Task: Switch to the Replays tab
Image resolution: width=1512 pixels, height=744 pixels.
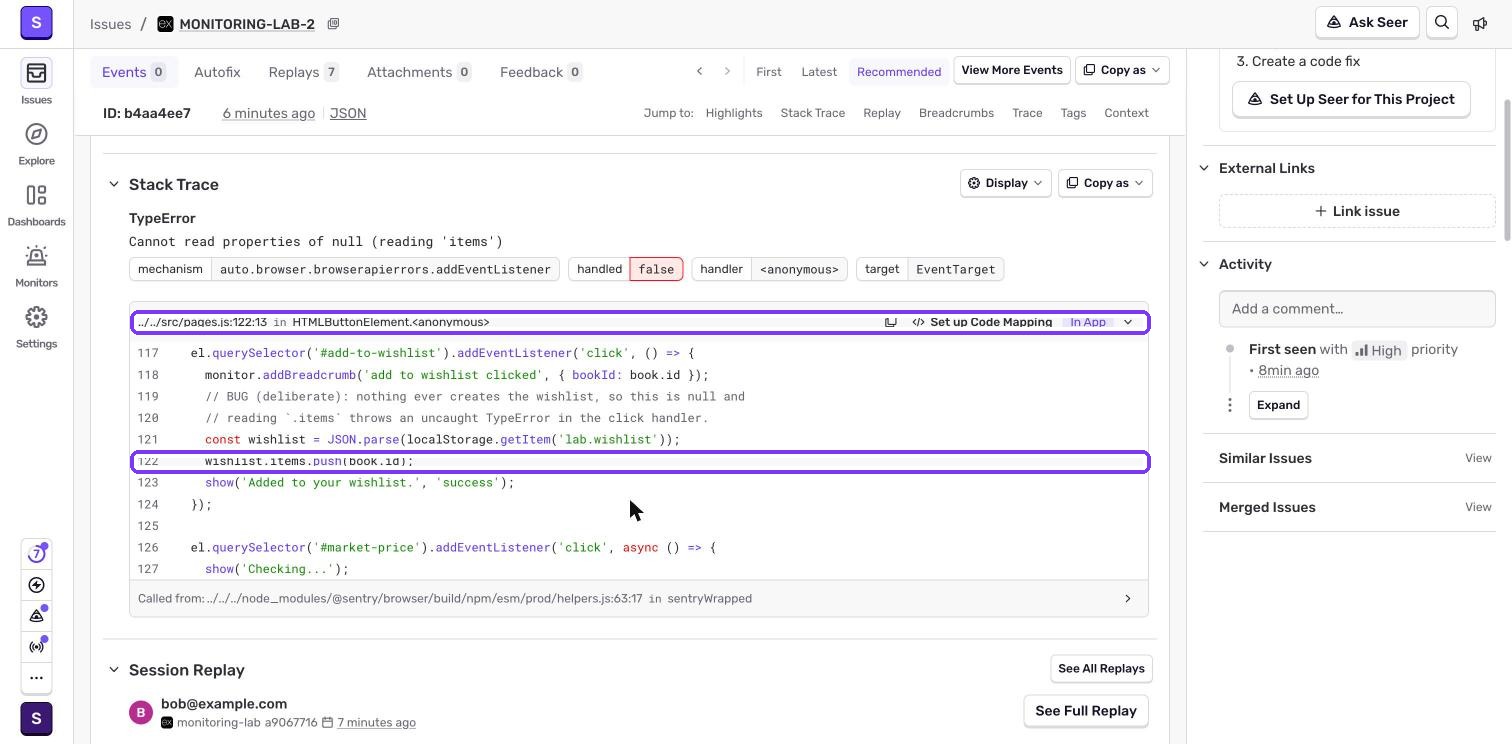Action: [x=303, y=72]
